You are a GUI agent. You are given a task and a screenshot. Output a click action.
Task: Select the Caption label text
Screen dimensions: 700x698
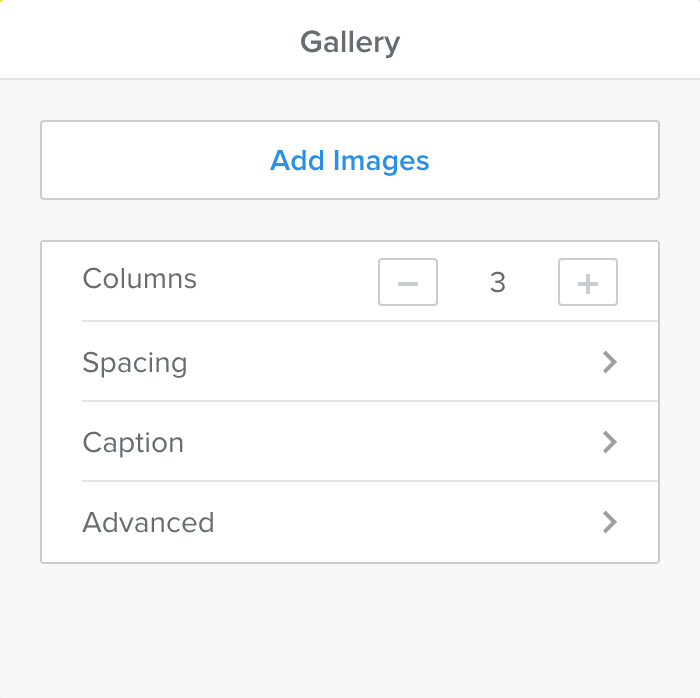point(133,442)
